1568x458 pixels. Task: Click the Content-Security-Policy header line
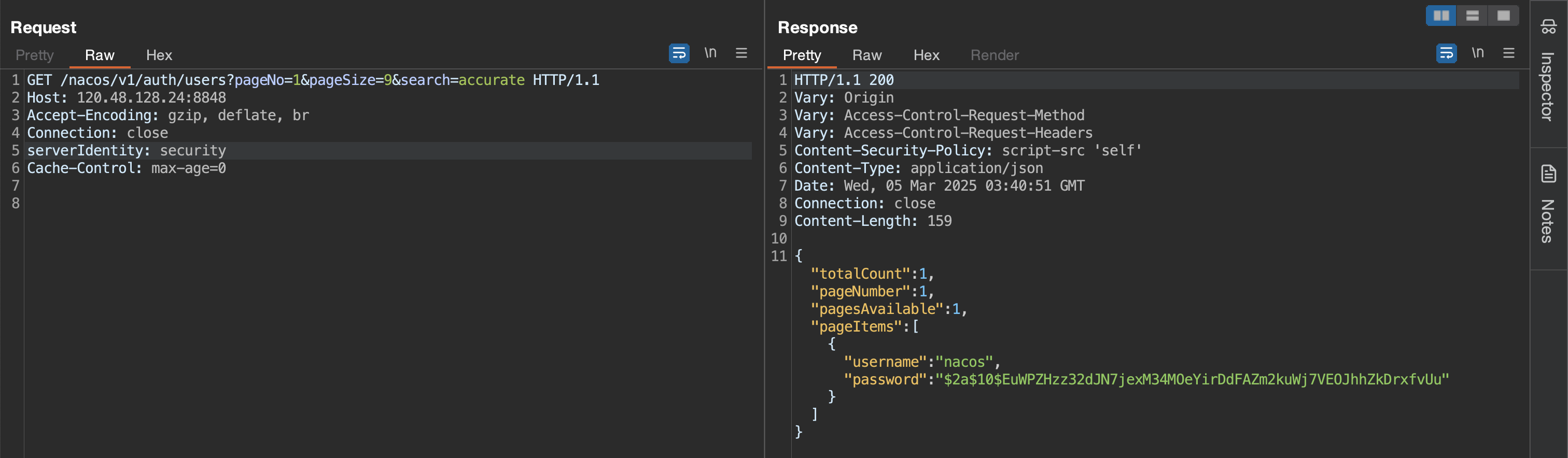pyautogui.click(x=969, y=151)
